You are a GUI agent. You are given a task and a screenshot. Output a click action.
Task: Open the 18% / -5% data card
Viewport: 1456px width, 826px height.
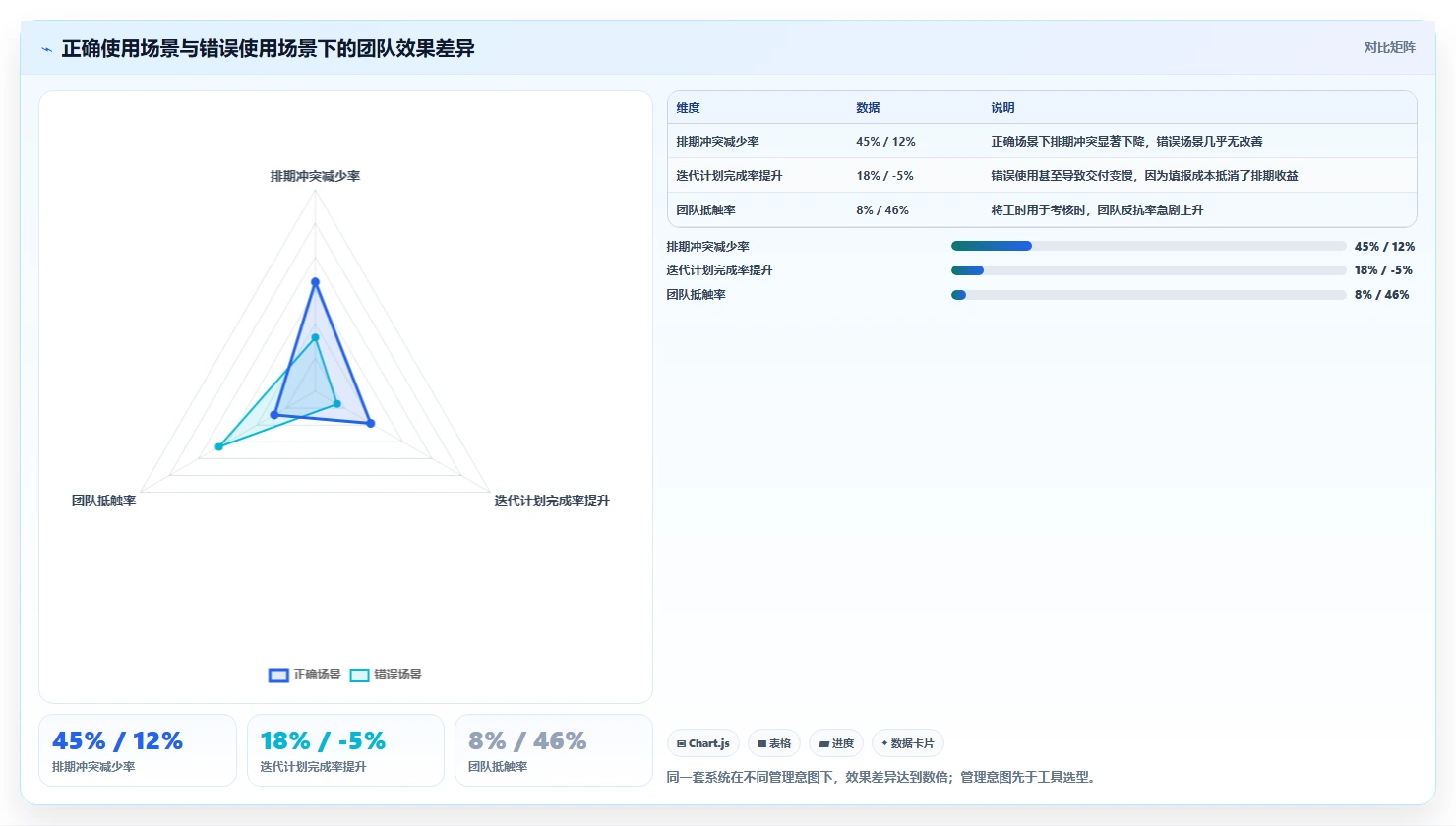pos(345,750)
